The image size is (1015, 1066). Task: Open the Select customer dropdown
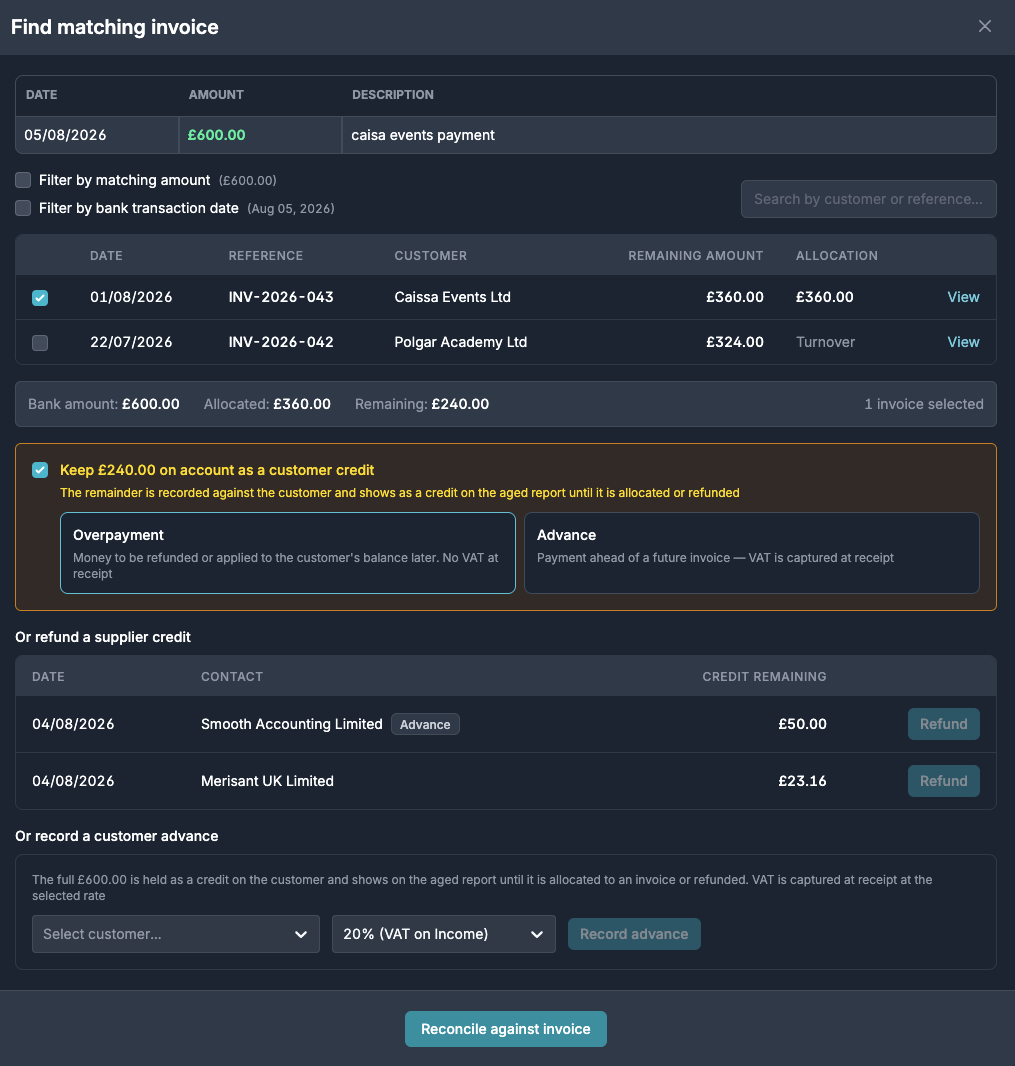click(175, 934)
